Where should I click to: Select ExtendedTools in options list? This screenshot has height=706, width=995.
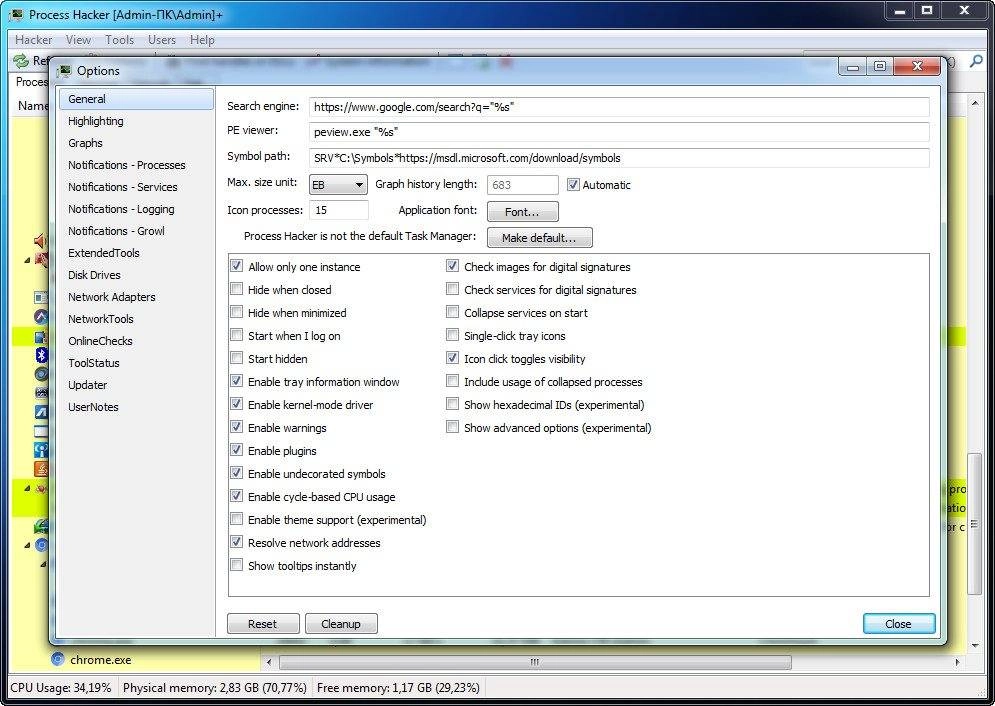click(x=103, y=253)
